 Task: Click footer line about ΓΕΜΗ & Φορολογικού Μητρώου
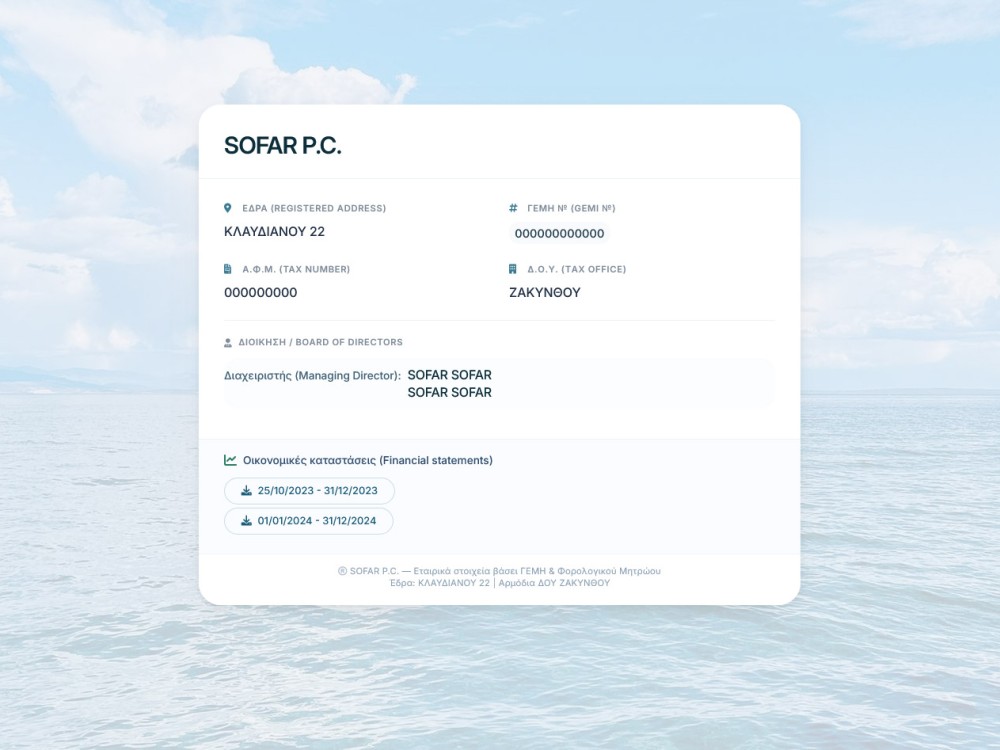(499, 571)
